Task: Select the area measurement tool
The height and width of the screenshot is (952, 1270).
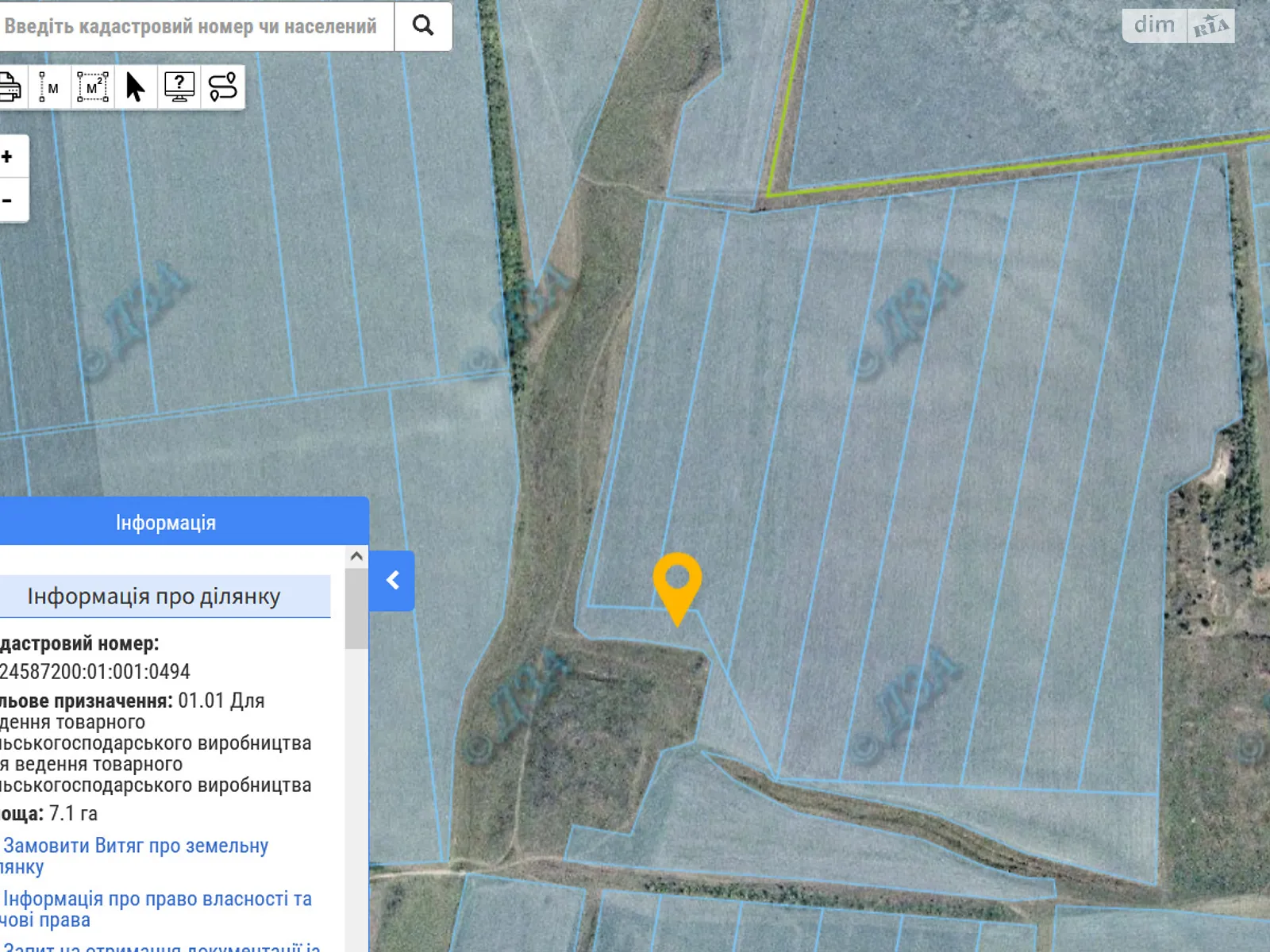Action: coord(93,86)
